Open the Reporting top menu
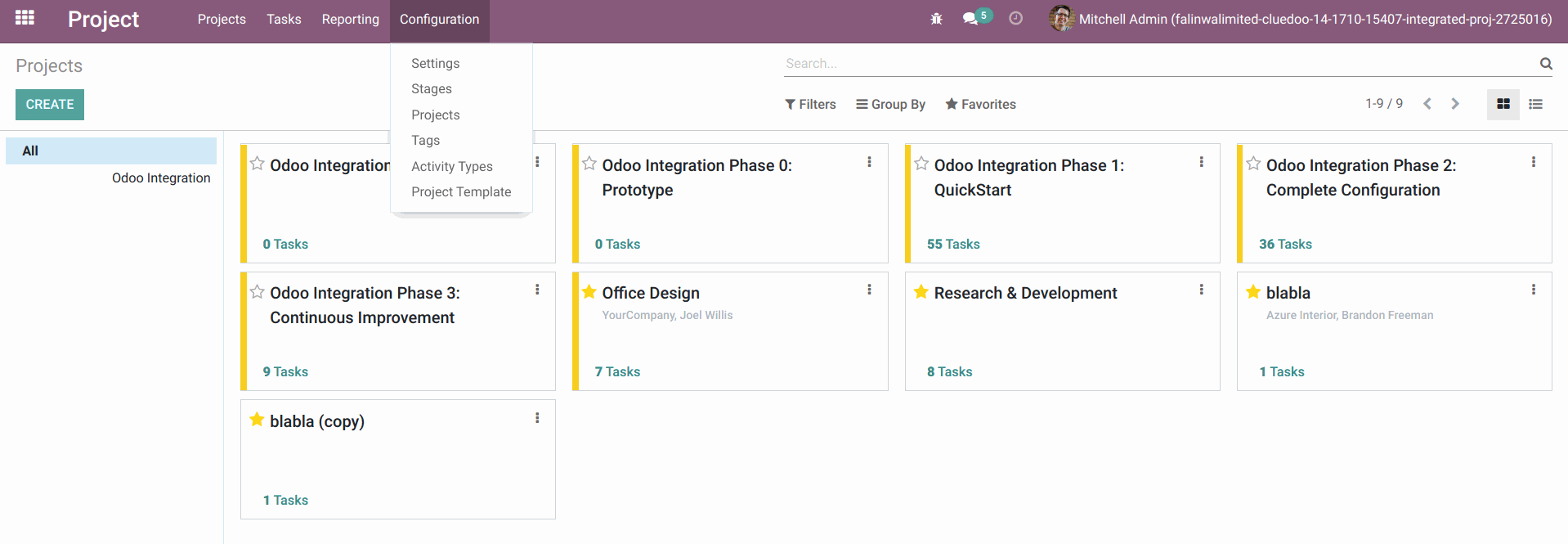This screenshot has width=1568, height=544. click(x=350, y=19)
